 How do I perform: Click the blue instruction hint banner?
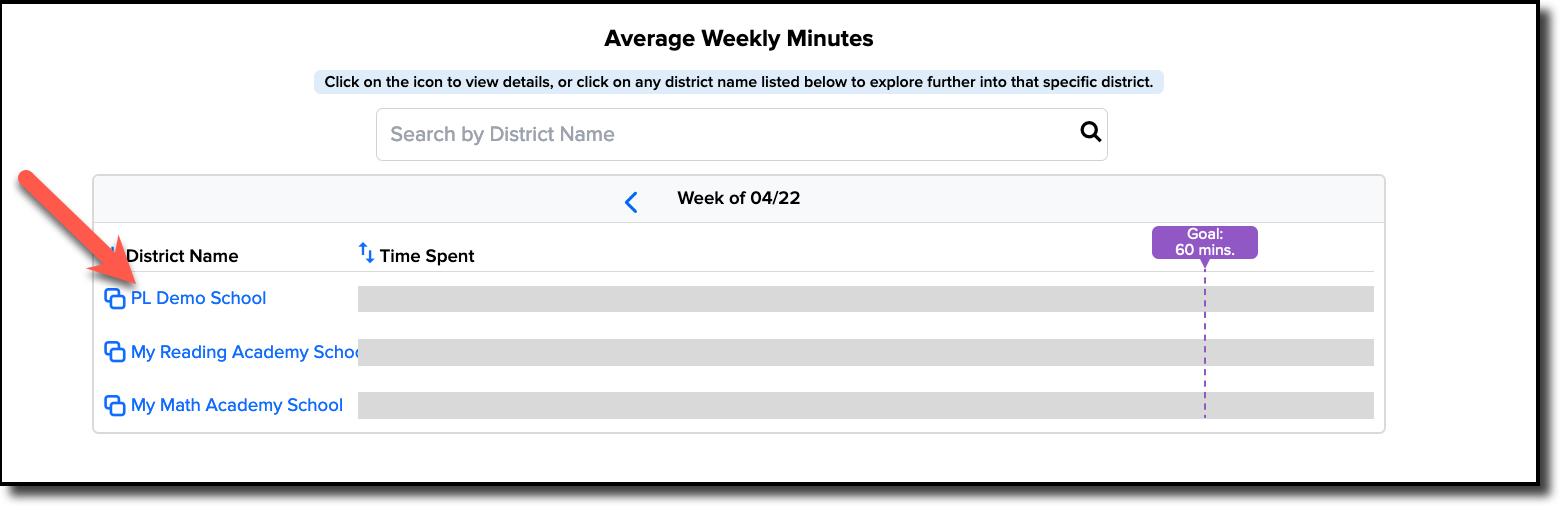tap(739, 82)
